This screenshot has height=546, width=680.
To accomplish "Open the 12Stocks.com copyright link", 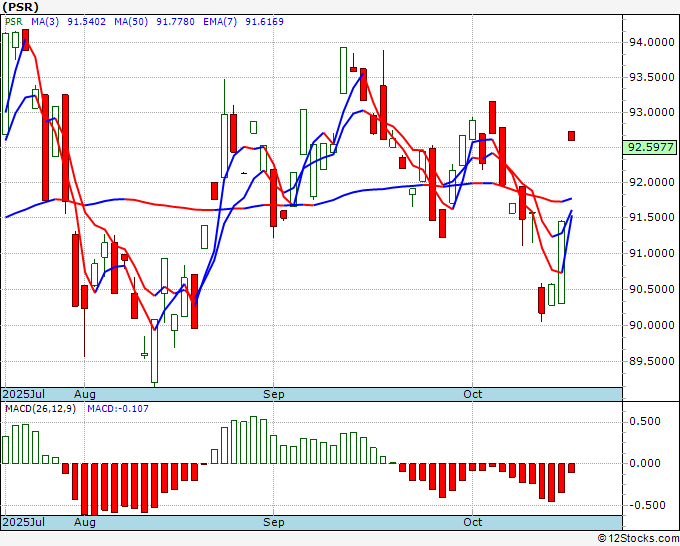I will 638,539.
